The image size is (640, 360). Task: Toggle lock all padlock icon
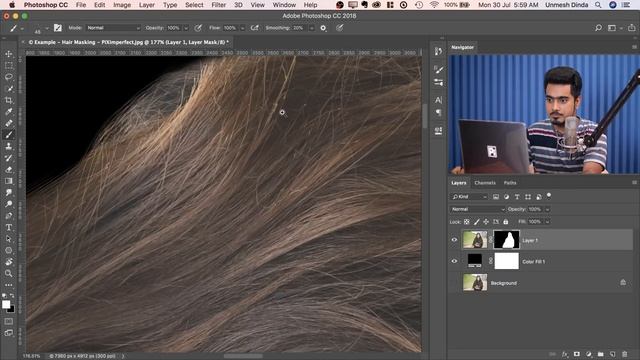point(506,222)
